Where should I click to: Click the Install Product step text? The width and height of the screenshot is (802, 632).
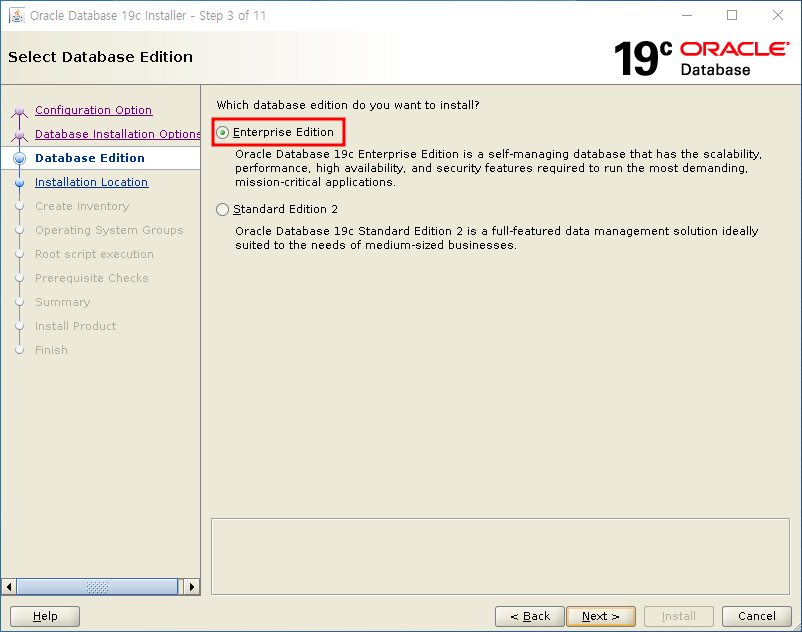point(75,326)
